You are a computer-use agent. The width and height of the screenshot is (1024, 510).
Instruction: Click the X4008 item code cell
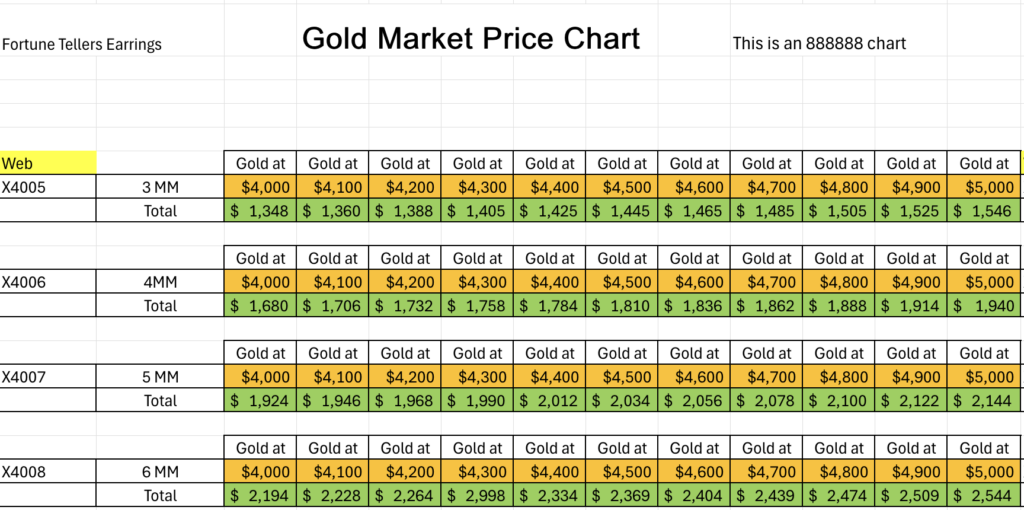tap(24, 472)
